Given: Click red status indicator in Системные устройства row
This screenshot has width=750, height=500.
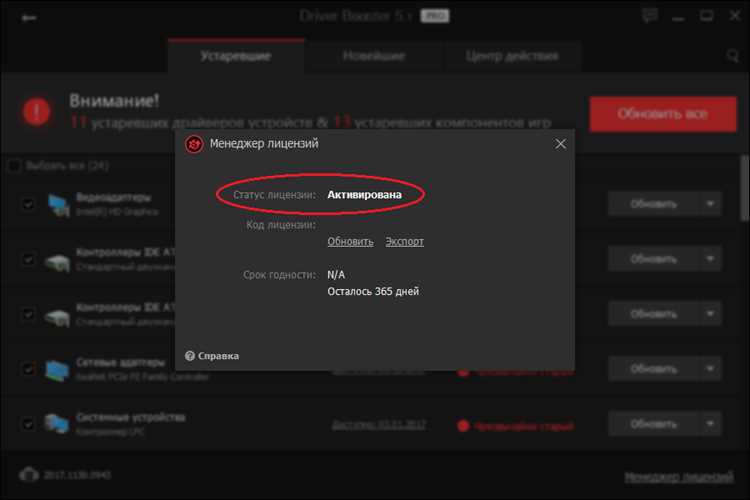Looking at the screenshot, I should pyautogui.click(x=463, y=426).
